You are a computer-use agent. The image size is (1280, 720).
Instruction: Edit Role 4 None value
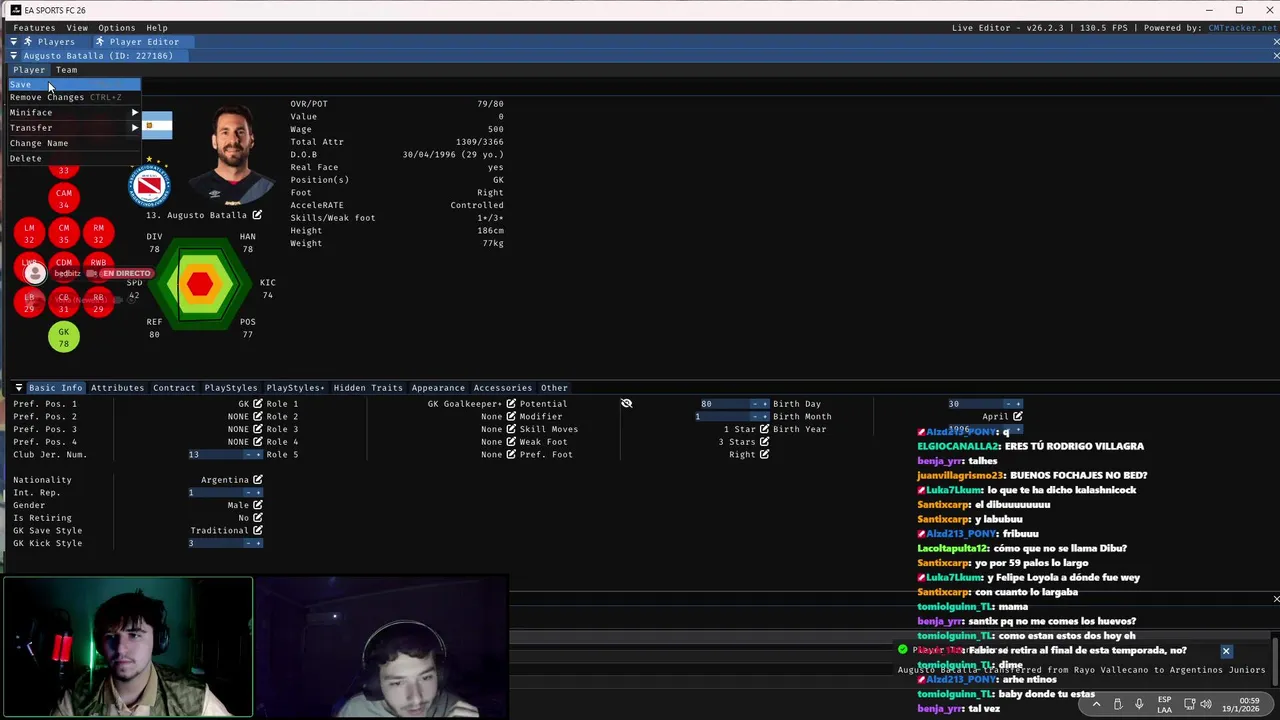(x=511, y=442)
